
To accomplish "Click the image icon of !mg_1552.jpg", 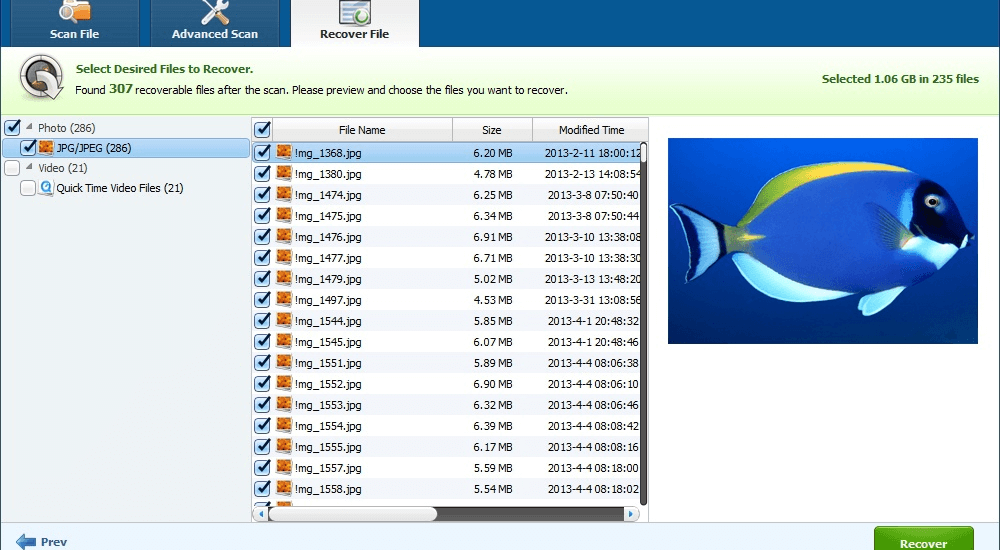I will point(284,383).
